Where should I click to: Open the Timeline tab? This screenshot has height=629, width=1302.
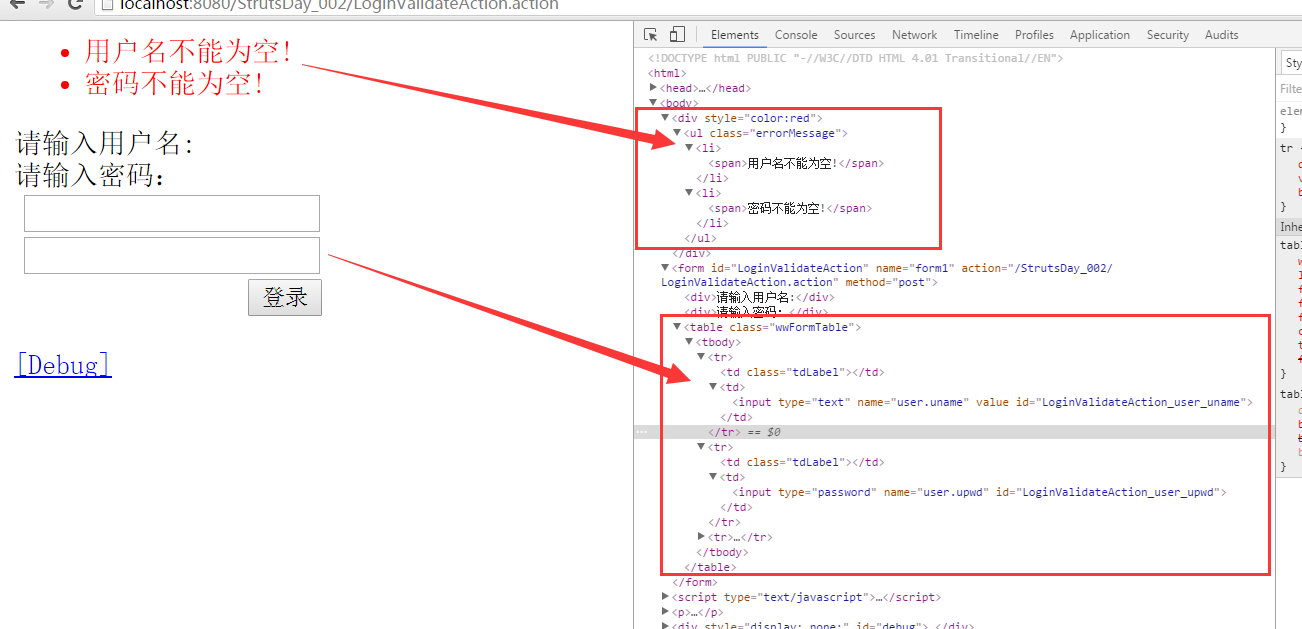[x=976, y=35]
